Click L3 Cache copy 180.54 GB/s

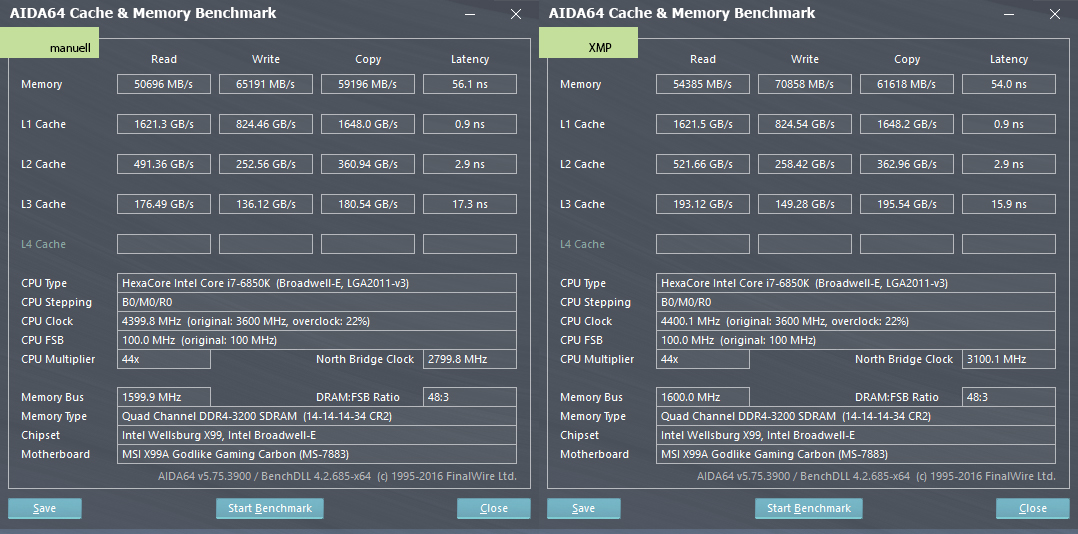click(368, 204)
